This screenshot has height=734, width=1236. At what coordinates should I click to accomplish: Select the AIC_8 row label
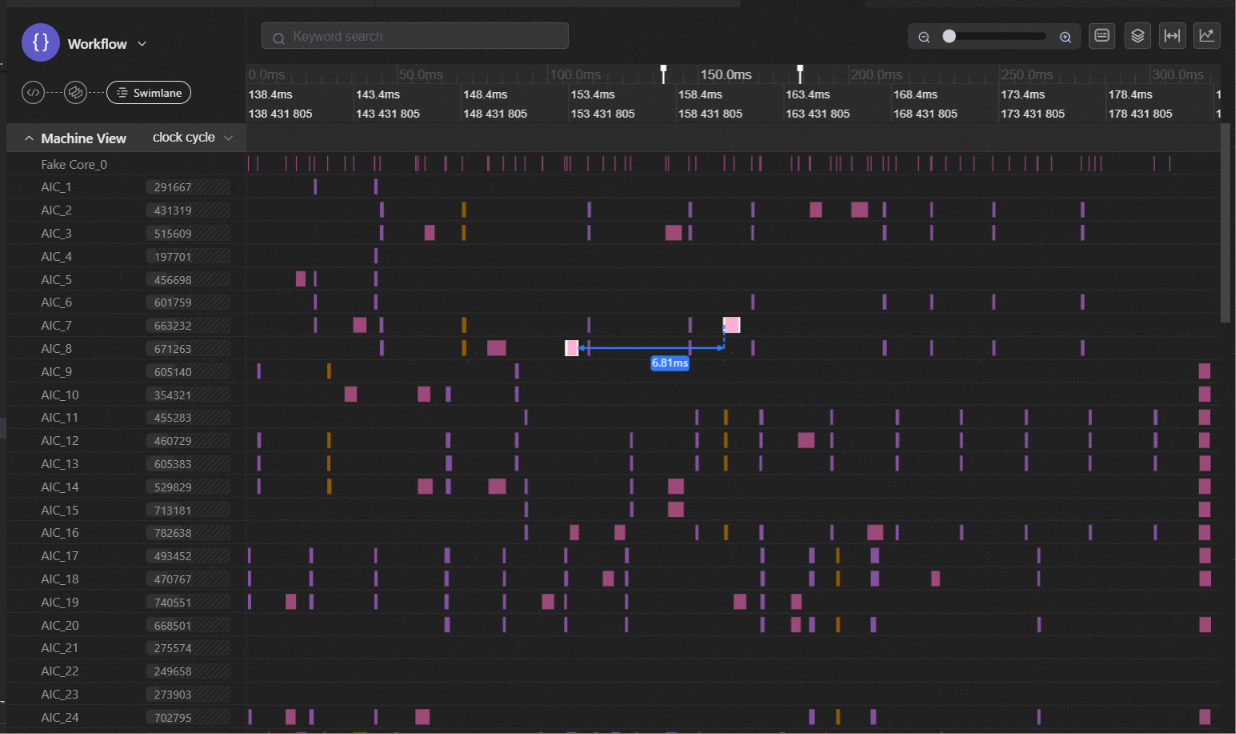[x=56, y=349]
